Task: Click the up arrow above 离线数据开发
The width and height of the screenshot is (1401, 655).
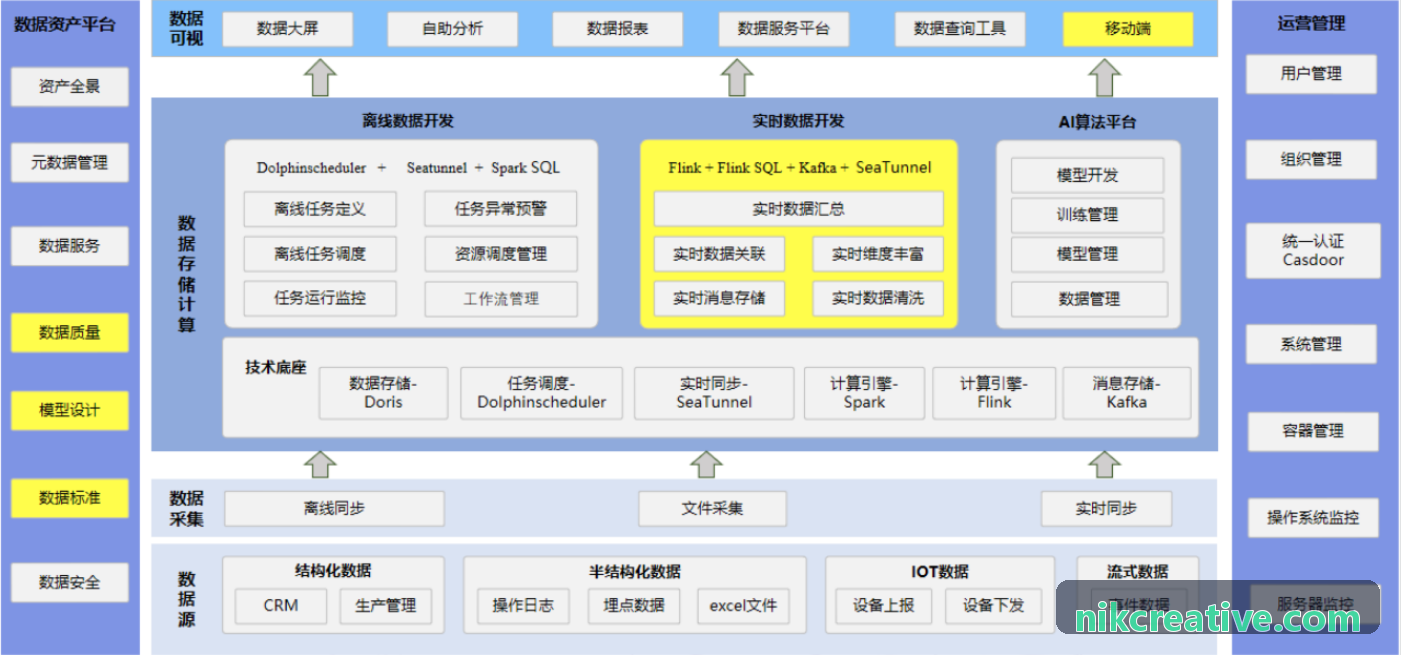Action: click(320, 77)
